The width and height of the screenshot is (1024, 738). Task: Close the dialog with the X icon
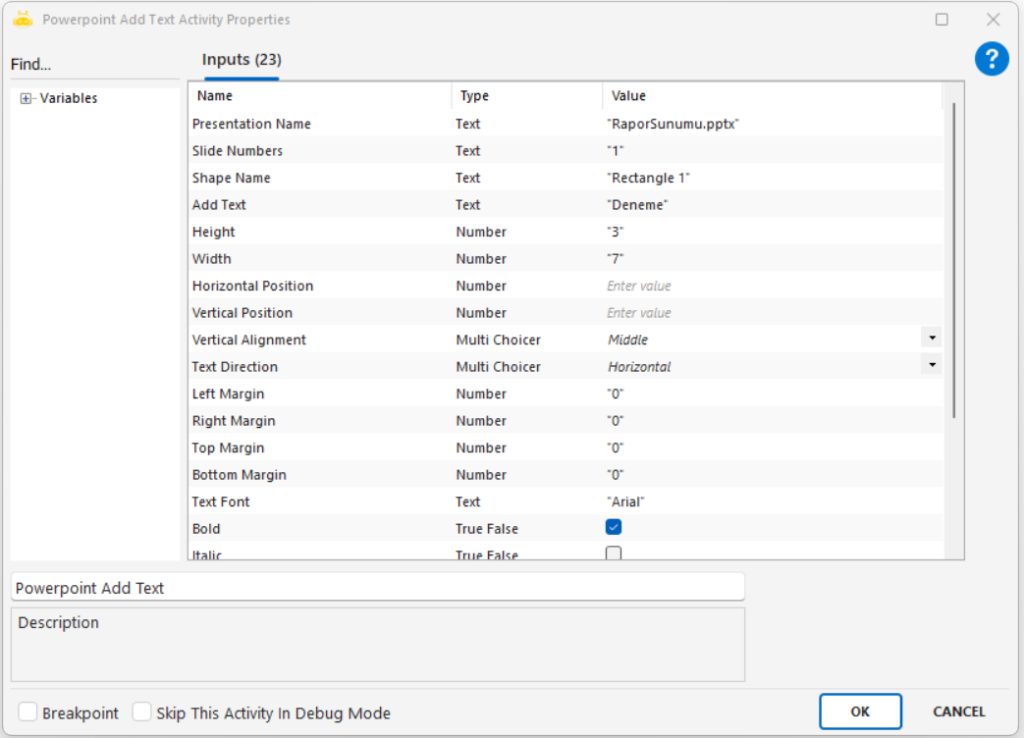tap(993, 19)
